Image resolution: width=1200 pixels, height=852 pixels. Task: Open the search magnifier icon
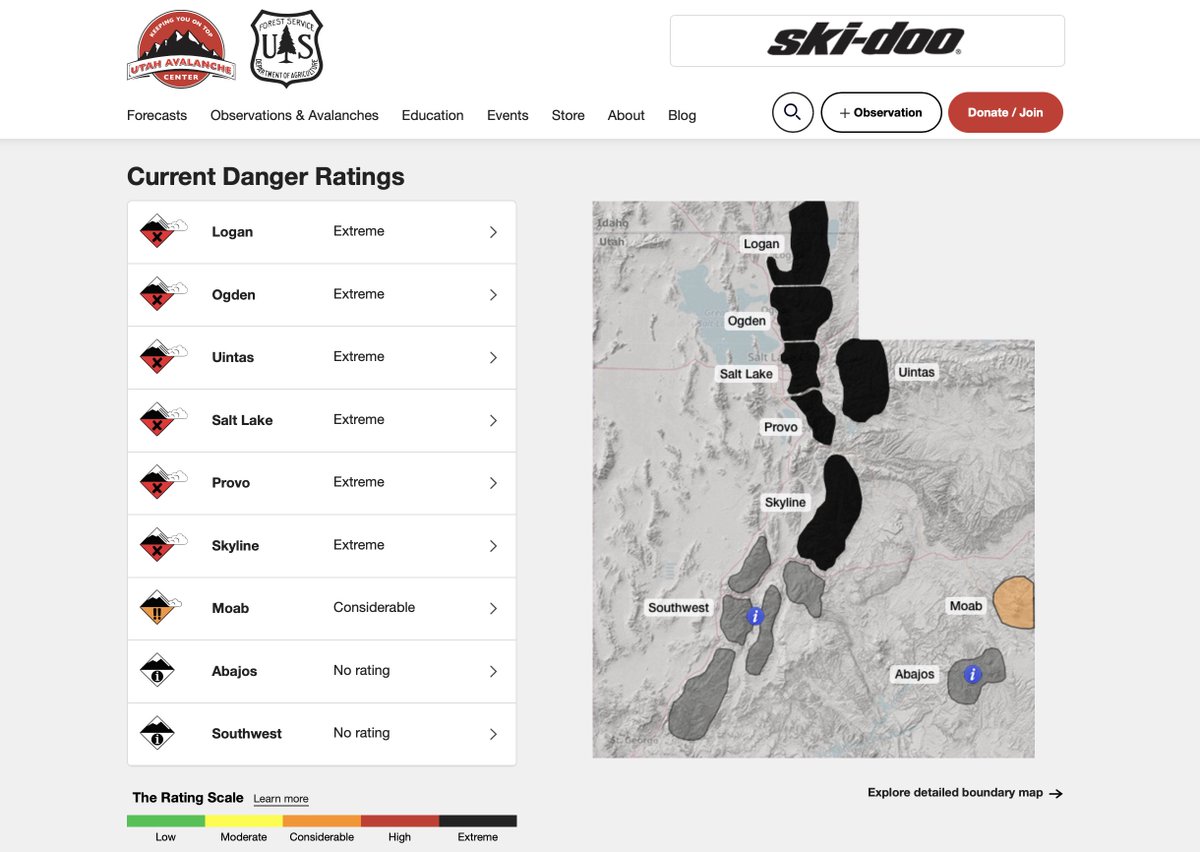tap(792, 112)
